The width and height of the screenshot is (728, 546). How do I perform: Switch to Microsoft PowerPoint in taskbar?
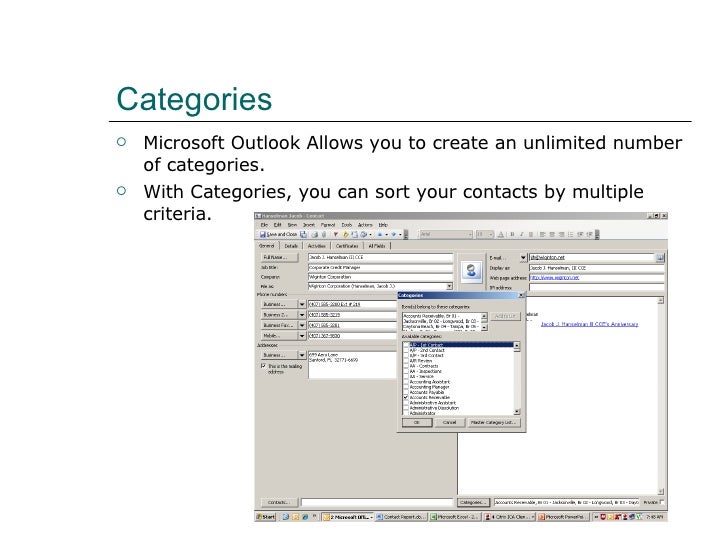563,517
